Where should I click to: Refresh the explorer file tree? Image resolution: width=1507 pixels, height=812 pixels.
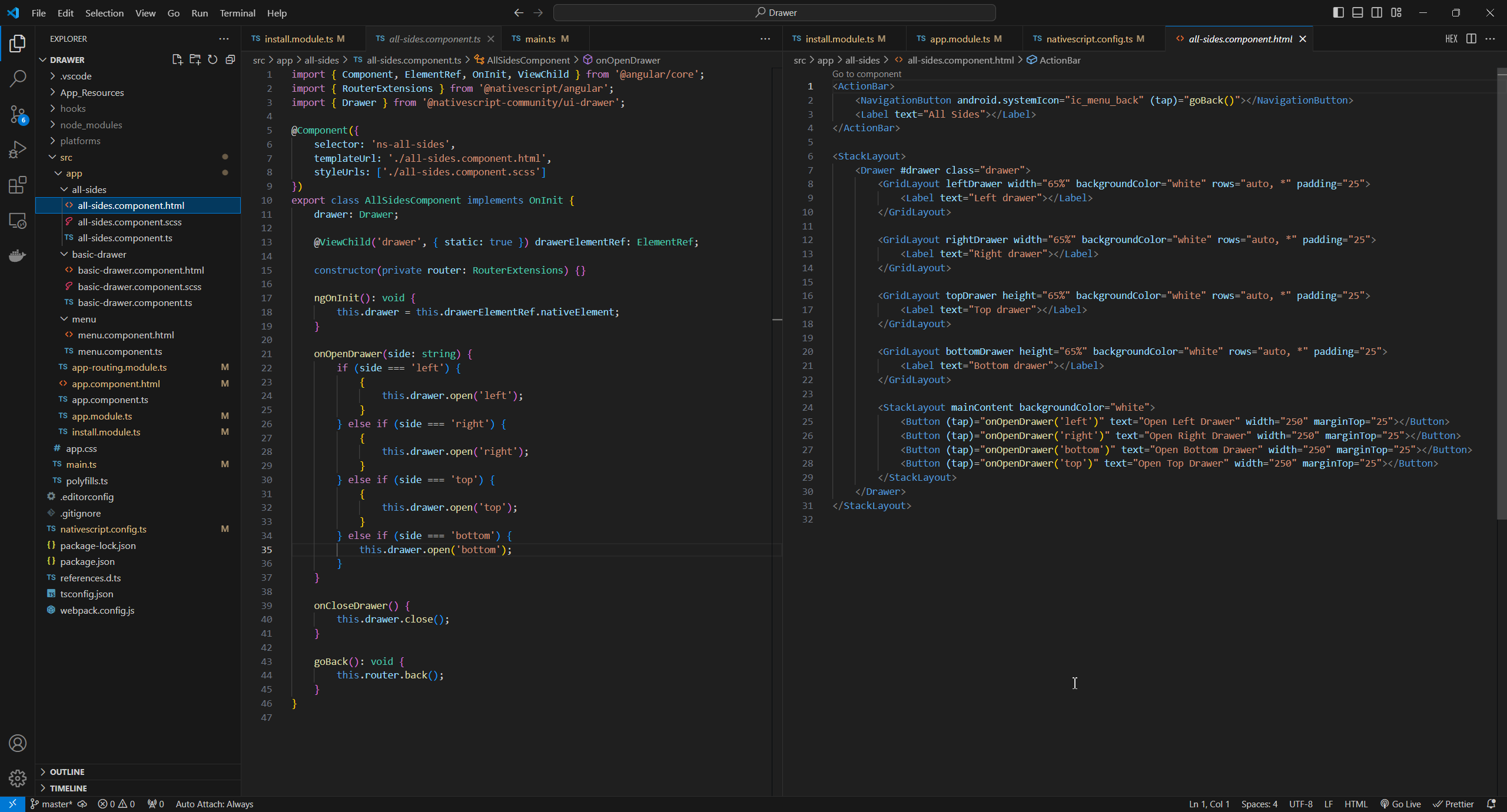point(213,59)
